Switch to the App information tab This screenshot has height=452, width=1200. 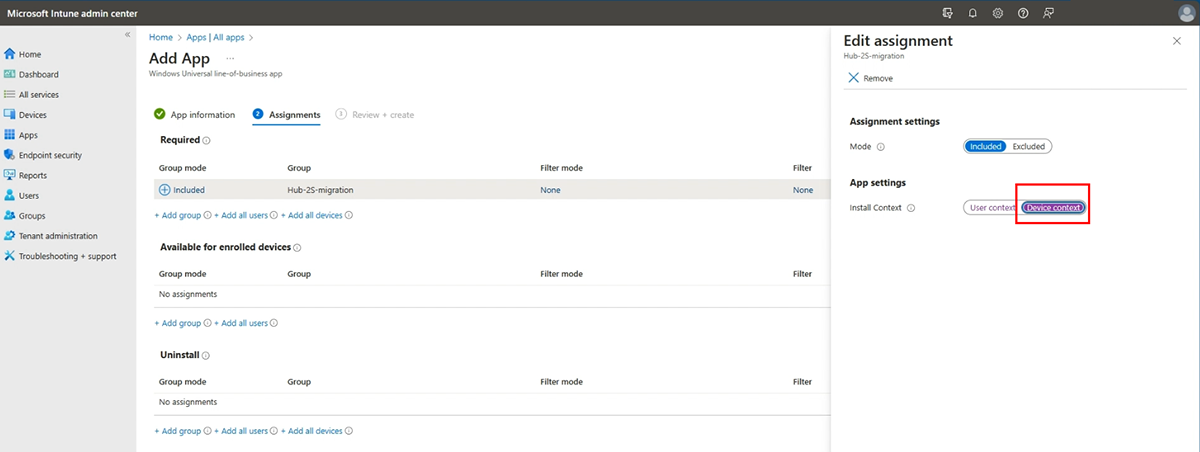202,115
